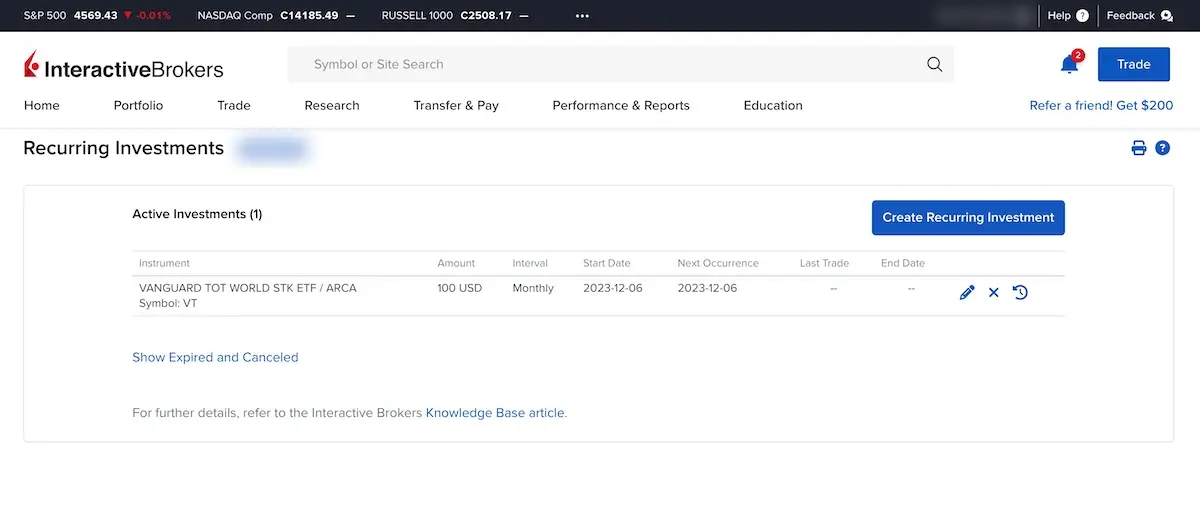
Task: Click the Symbol: VT text
Action: click(x=168, y=303)
